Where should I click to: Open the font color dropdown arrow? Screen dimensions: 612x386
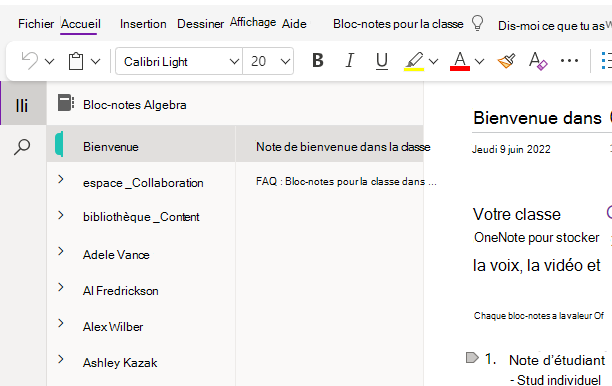[480, 62]
